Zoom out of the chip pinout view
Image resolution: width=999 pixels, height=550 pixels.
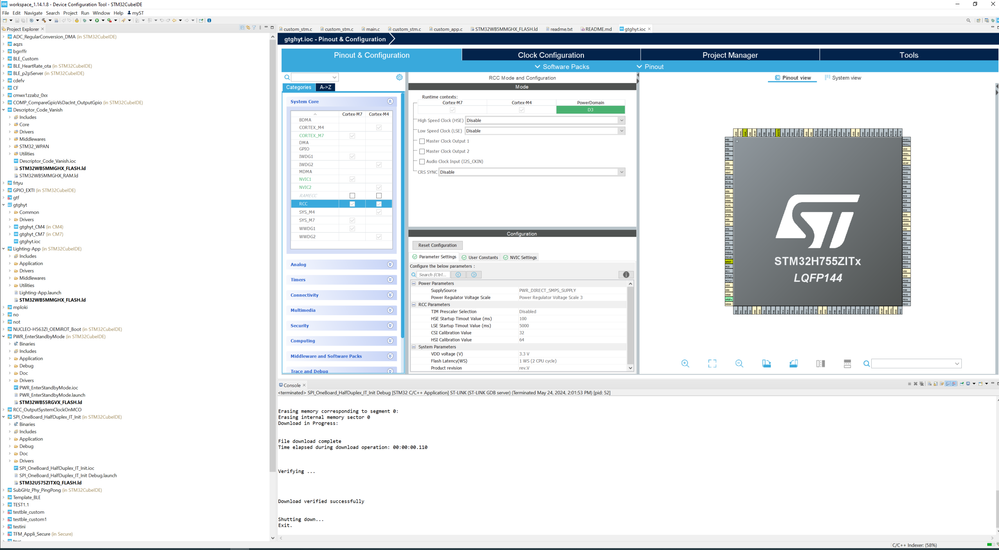[x=739, y=364]
